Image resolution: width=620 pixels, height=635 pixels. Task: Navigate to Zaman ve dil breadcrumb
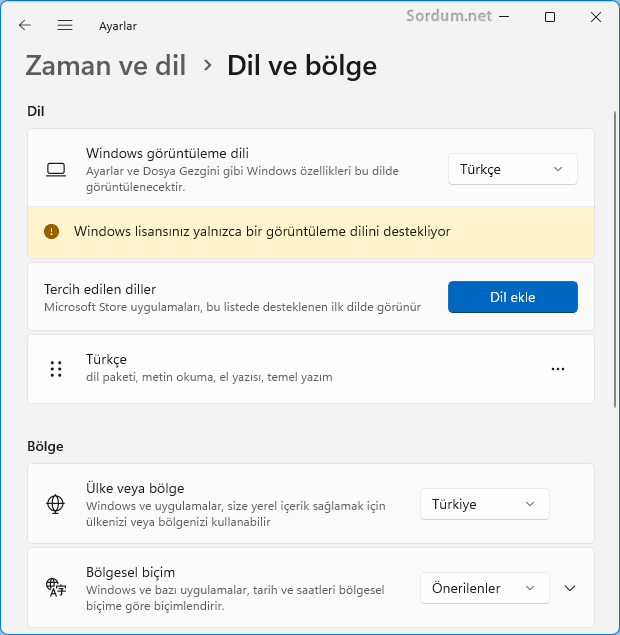(x=106, y=65)
